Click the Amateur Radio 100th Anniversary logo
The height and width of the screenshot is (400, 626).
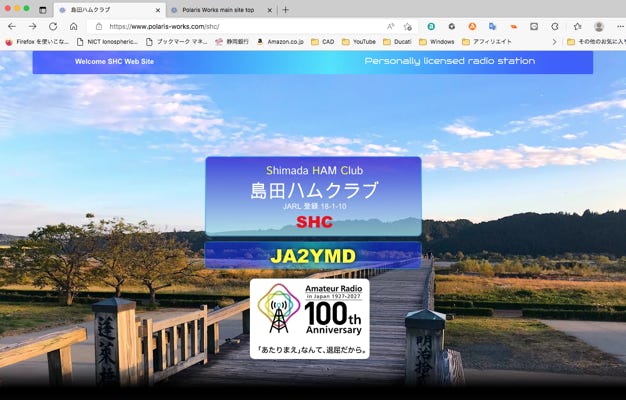pos(309,318)
